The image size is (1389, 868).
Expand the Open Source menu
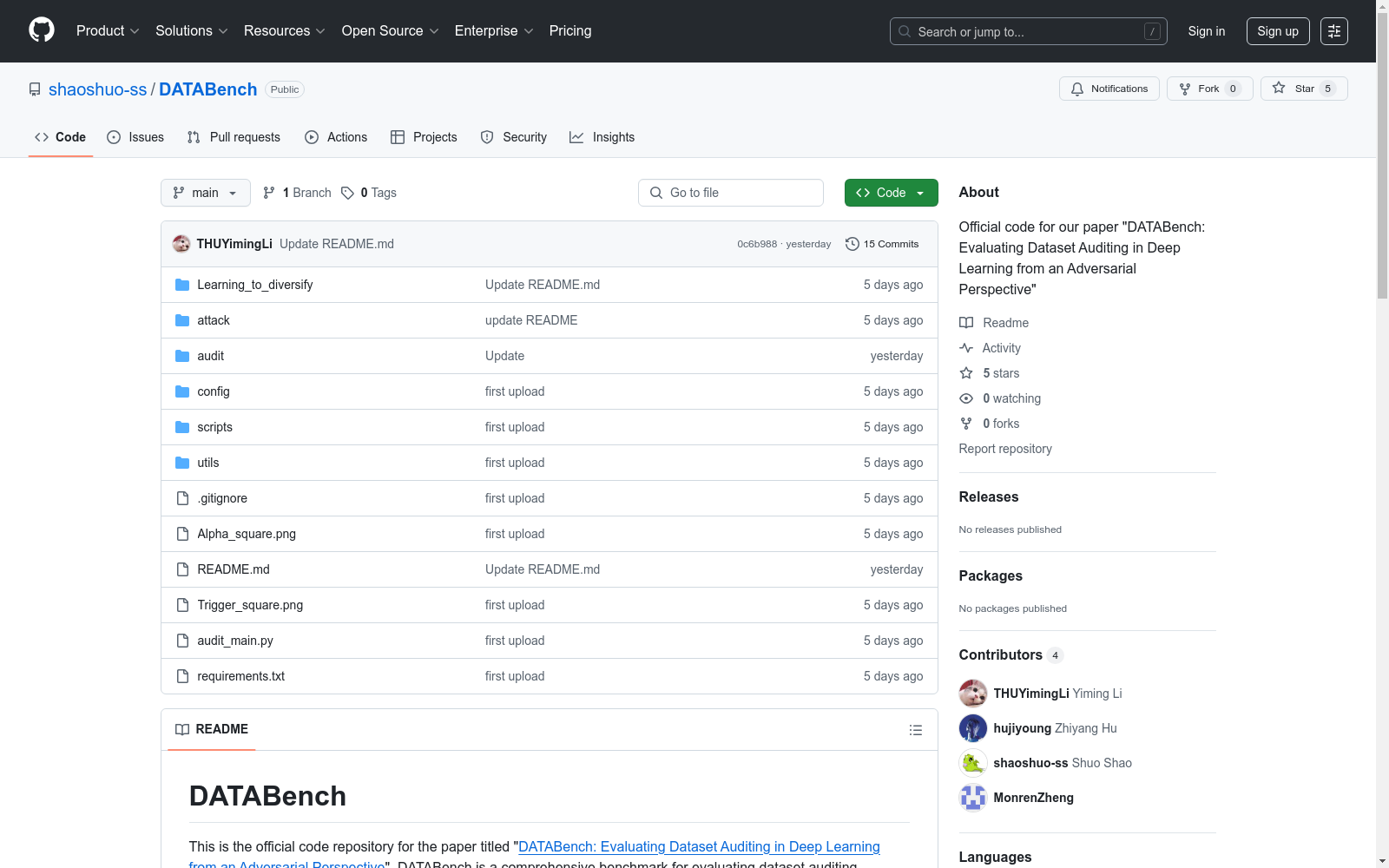[391, 31]
